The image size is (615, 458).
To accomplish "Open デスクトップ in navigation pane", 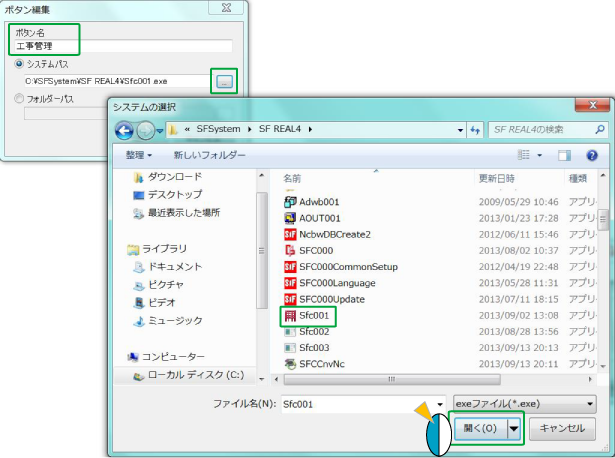I will click(x=167, y=194).
